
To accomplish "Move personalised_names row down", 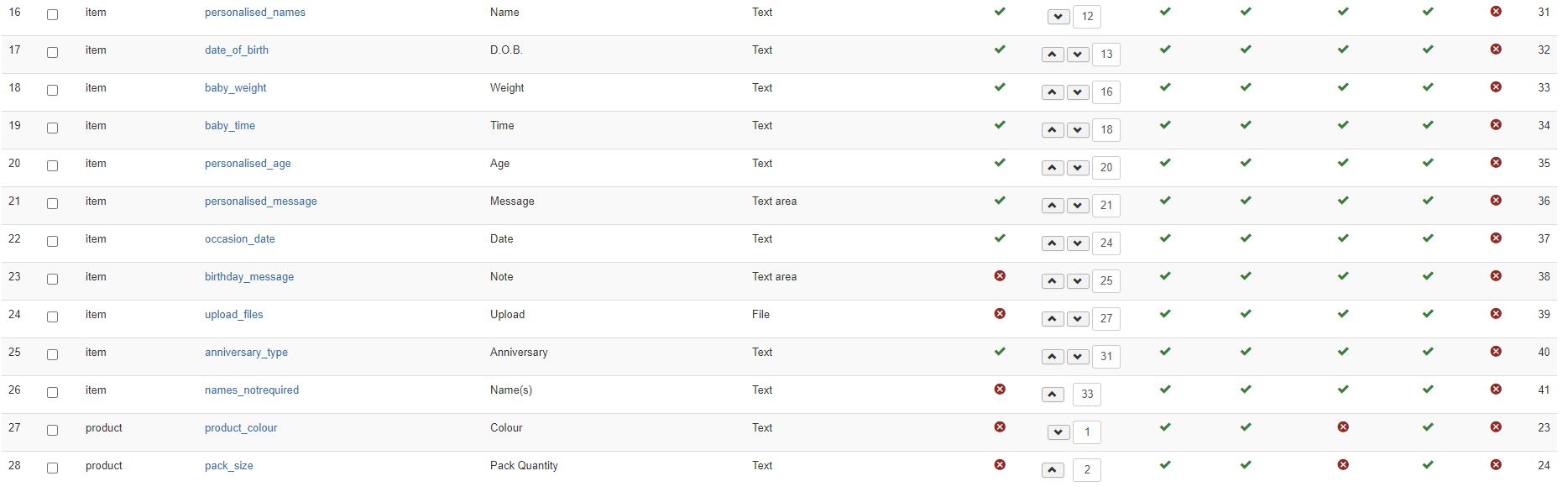I will click(x=1058, y=17).
